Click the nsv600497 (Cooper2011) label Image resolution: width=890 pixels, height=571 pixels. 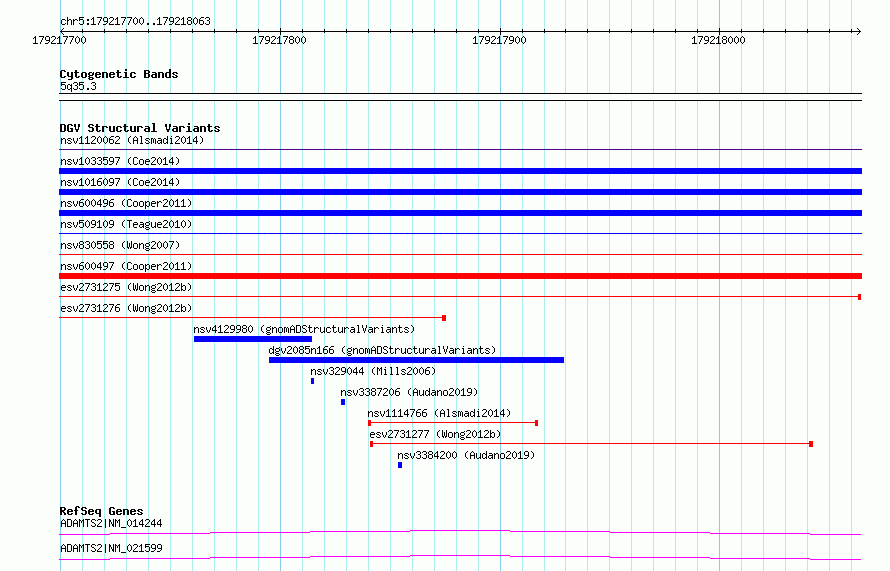pyautogui.click(x=126, y=266)
